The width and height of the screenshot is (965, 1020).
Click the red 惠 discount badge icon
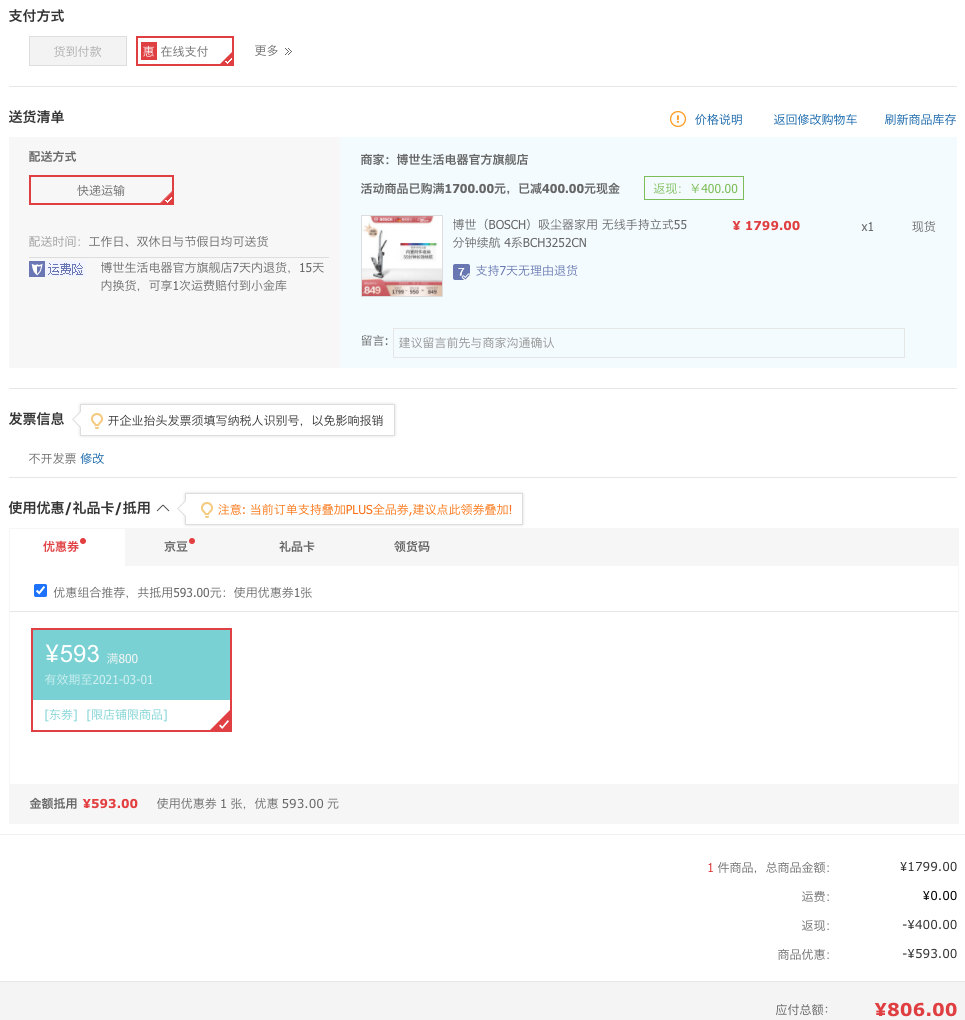click(x=148, y=51)
